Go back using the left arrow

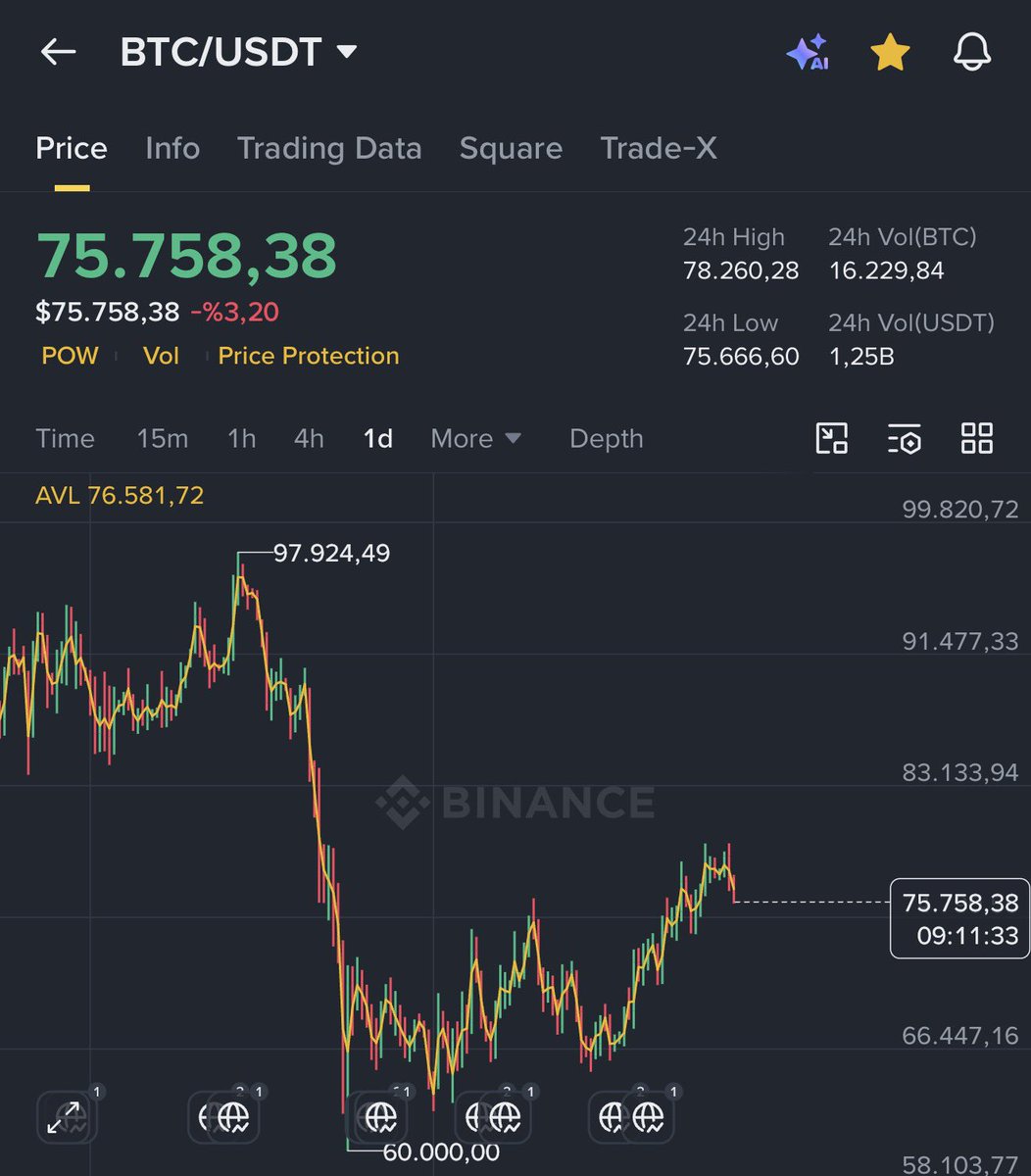pos(58,52)
